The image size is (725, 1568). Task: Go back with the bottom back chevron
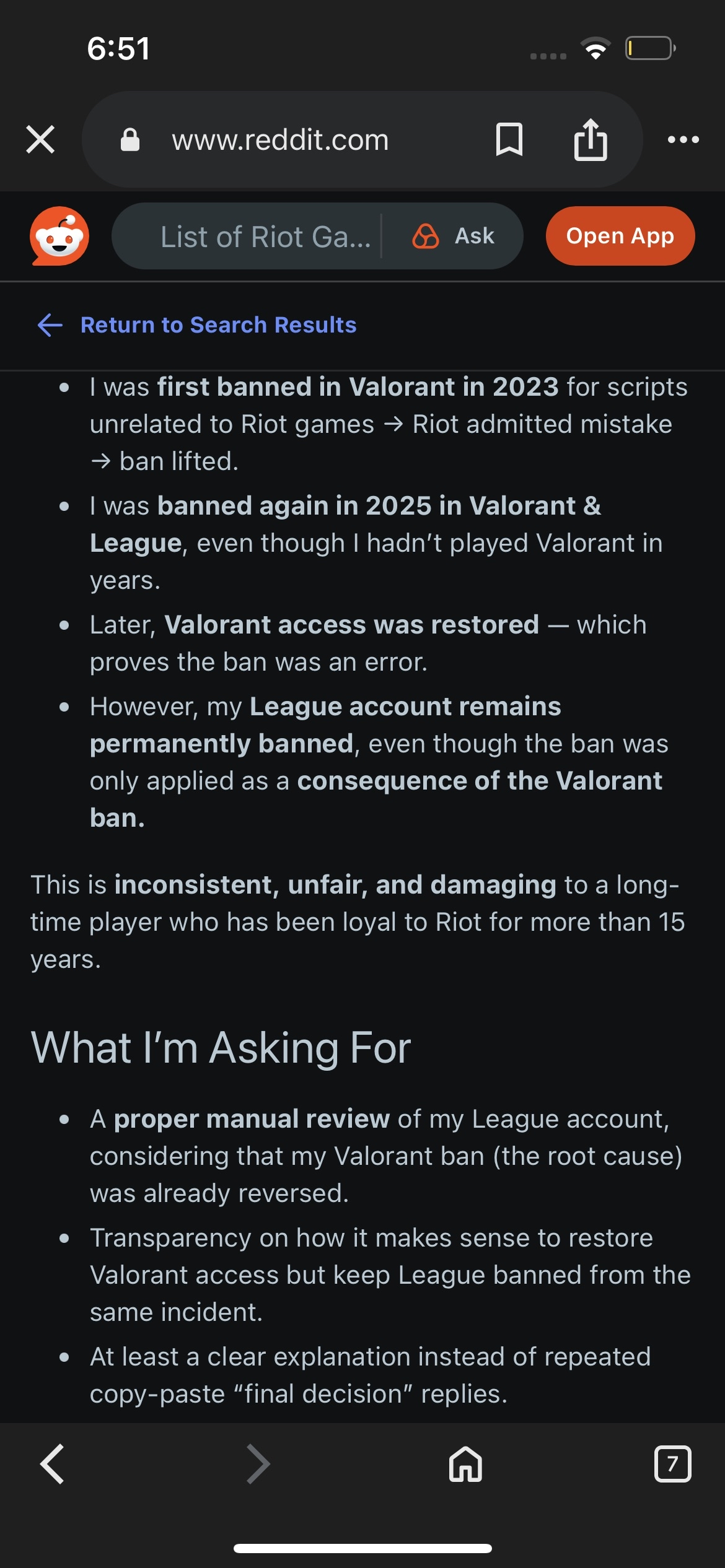click(52, 1464)
